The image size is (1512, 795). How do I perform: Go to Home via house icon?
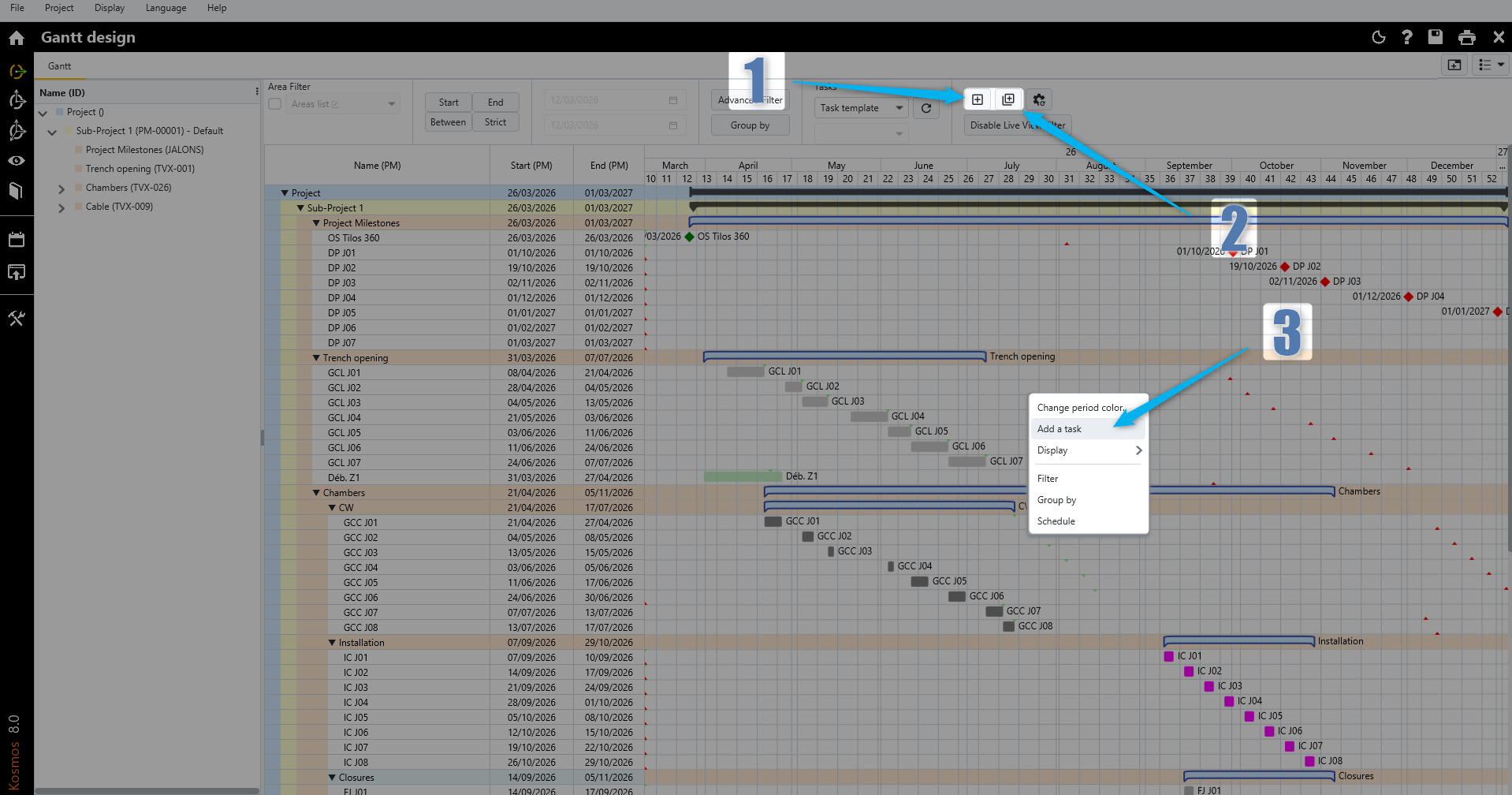pyautogui.click(x=17, y=38)
